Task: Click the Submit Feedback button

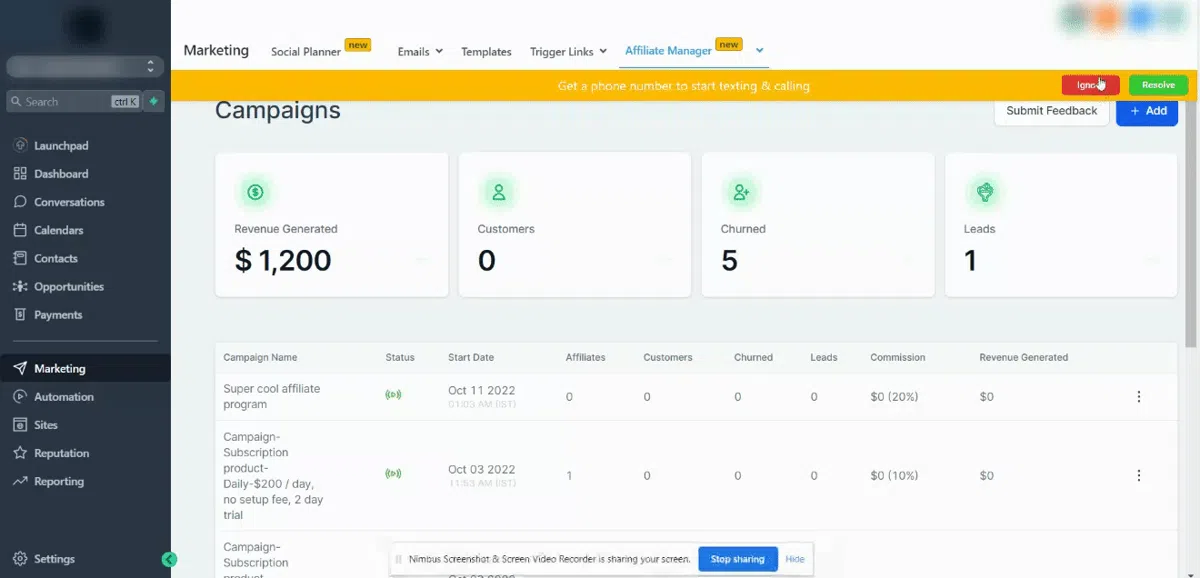Action: [x=1052, y=111]
